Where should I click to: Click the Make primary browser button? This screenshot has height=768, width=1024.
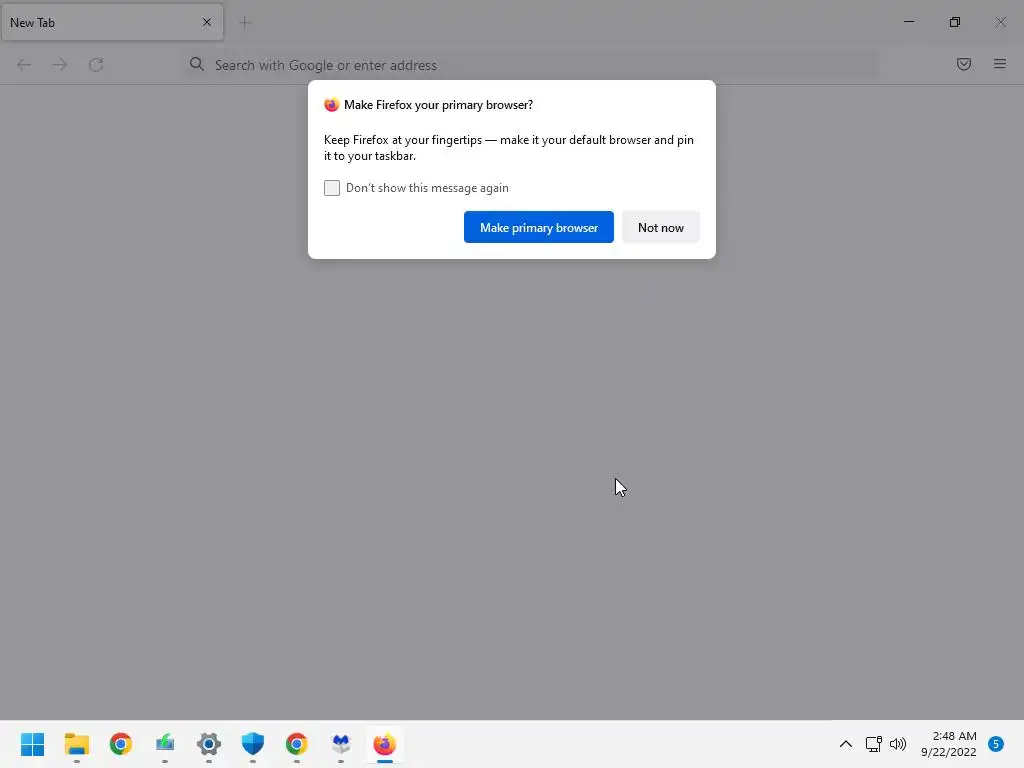coord(538,227)
